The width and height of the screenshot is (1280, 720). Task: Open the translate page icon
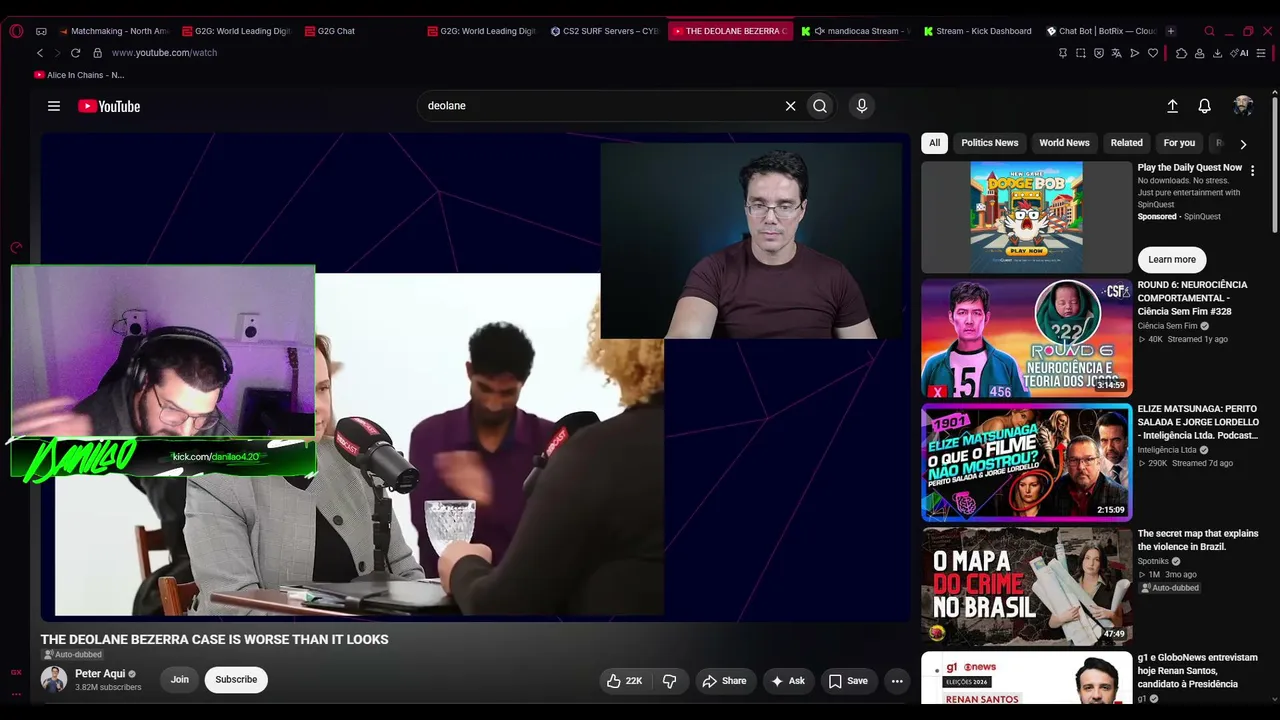click(x=1117, y=53)
